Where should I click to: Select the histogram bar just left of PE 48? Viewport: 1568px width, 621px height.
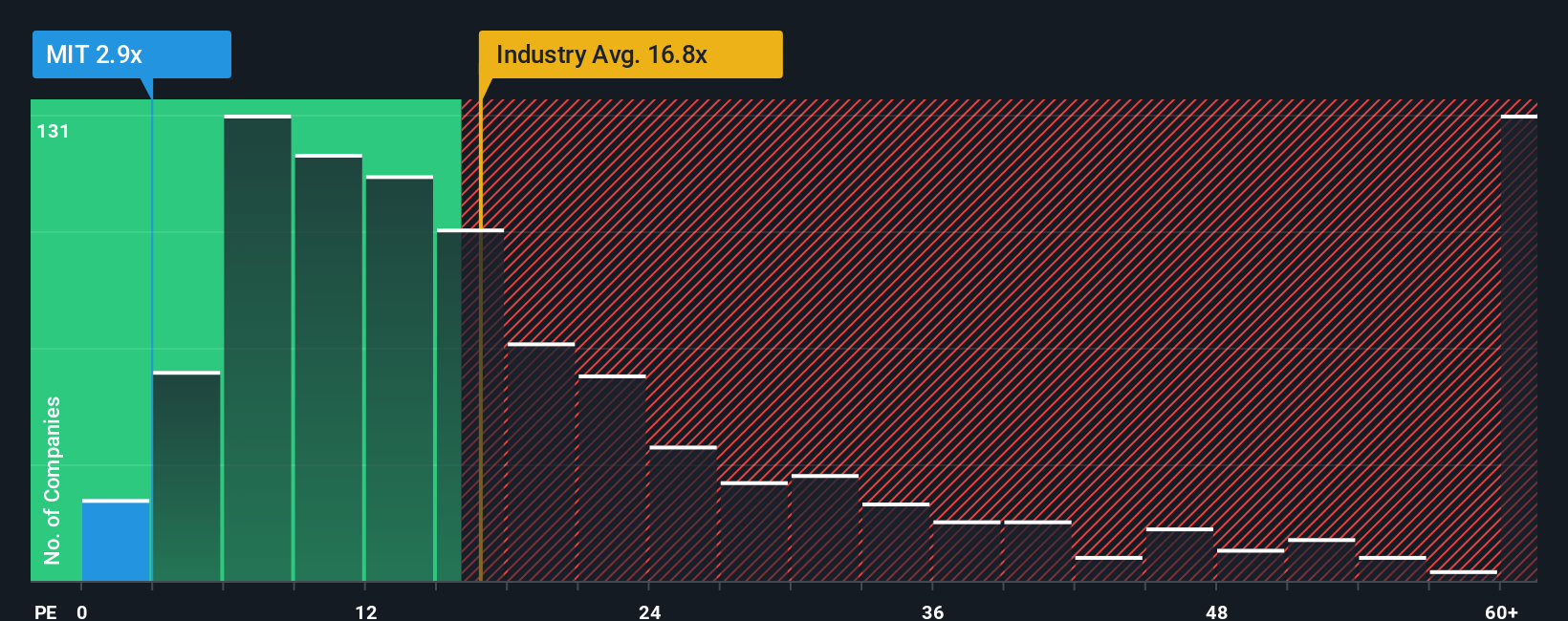(x=1179, y=554)
